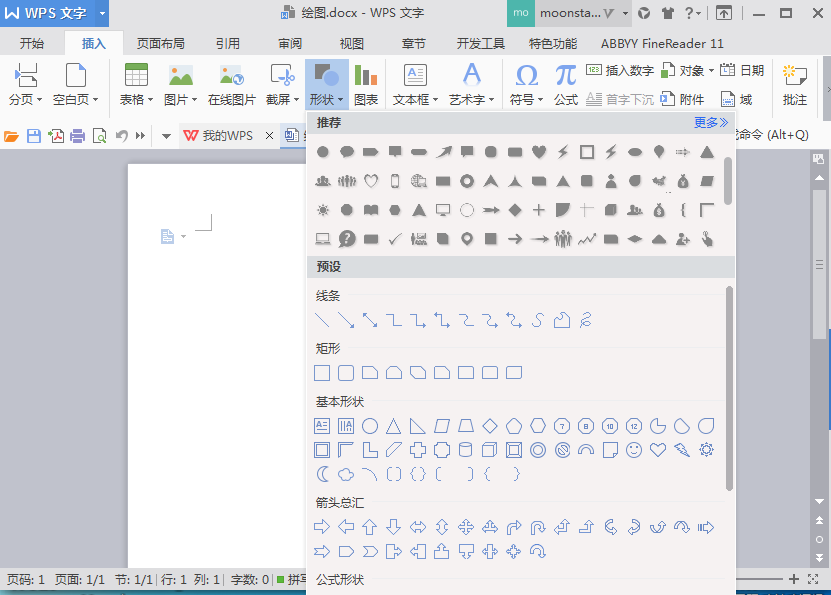Screen dimensions: 831x595
Task: Choose the four-way arrow shape
Action: (x=466, y=527)
